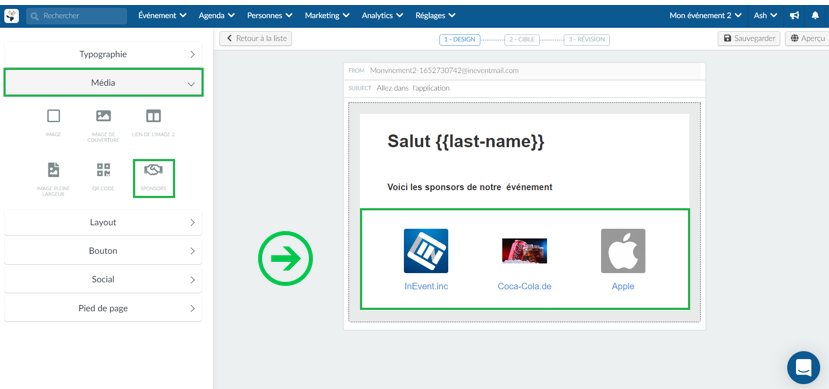Click the Salut {{last-name}} heading
Viewport: 829px width, 389px height.
(465, 142)
